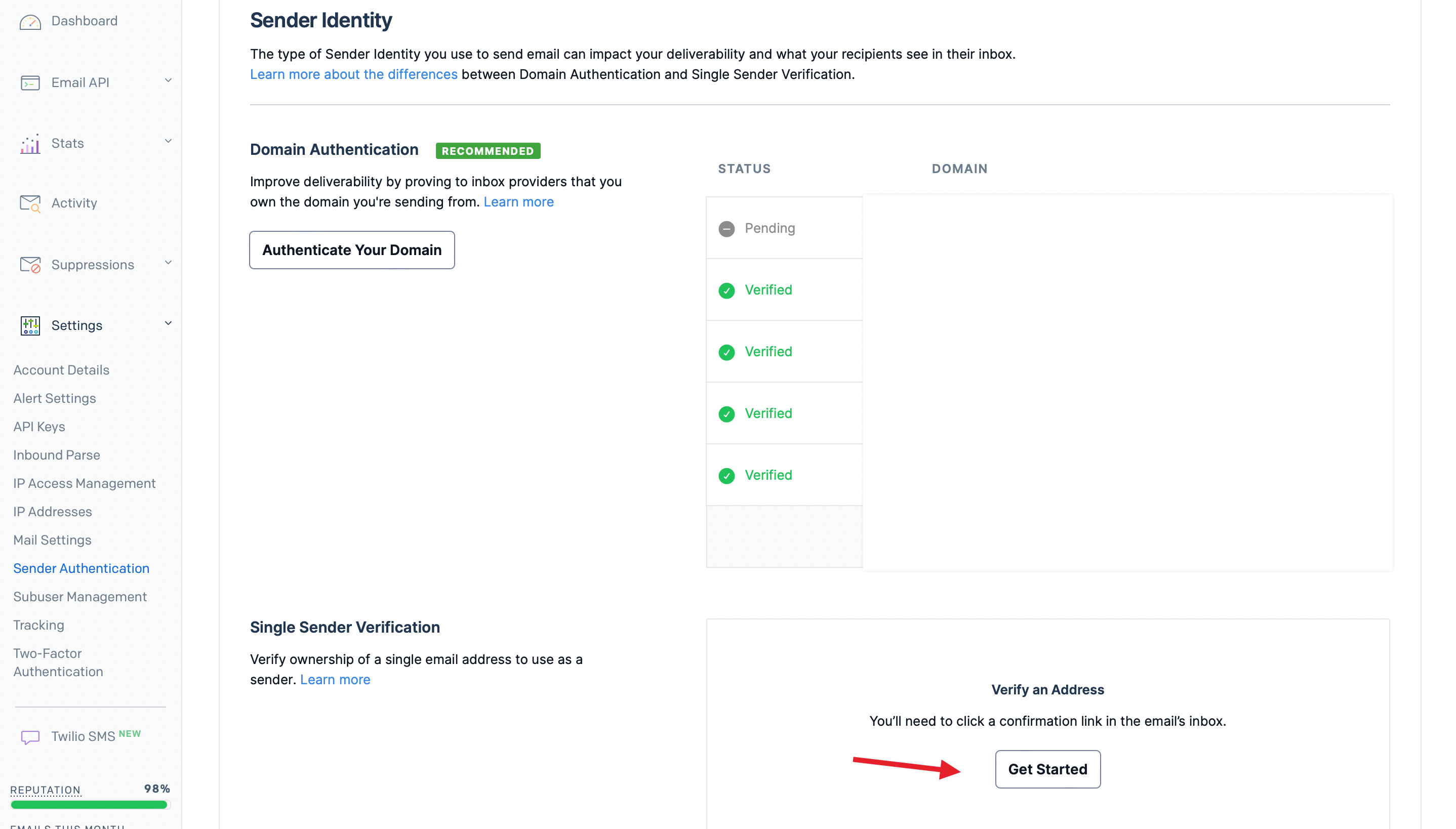Click the Activity envelope search icon
The height and width of the screenshot is (829, 1456).
click(30, 203)
